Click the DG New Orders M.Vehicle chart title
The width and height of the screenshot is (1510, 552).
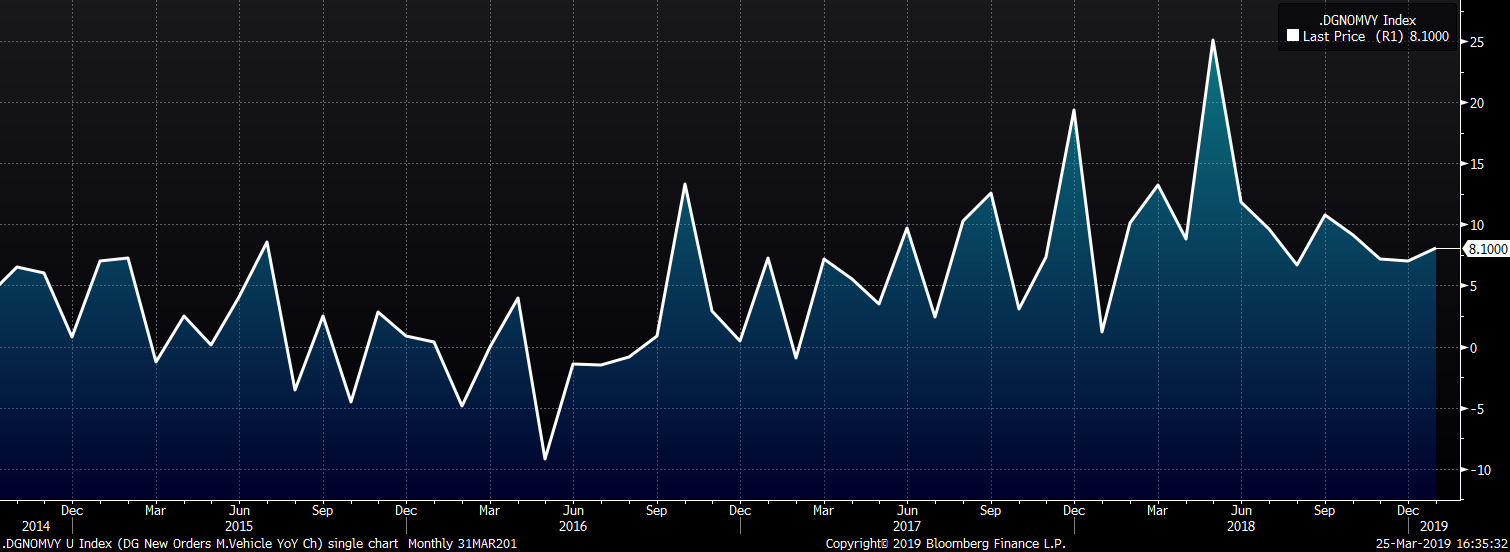[259, 544]
